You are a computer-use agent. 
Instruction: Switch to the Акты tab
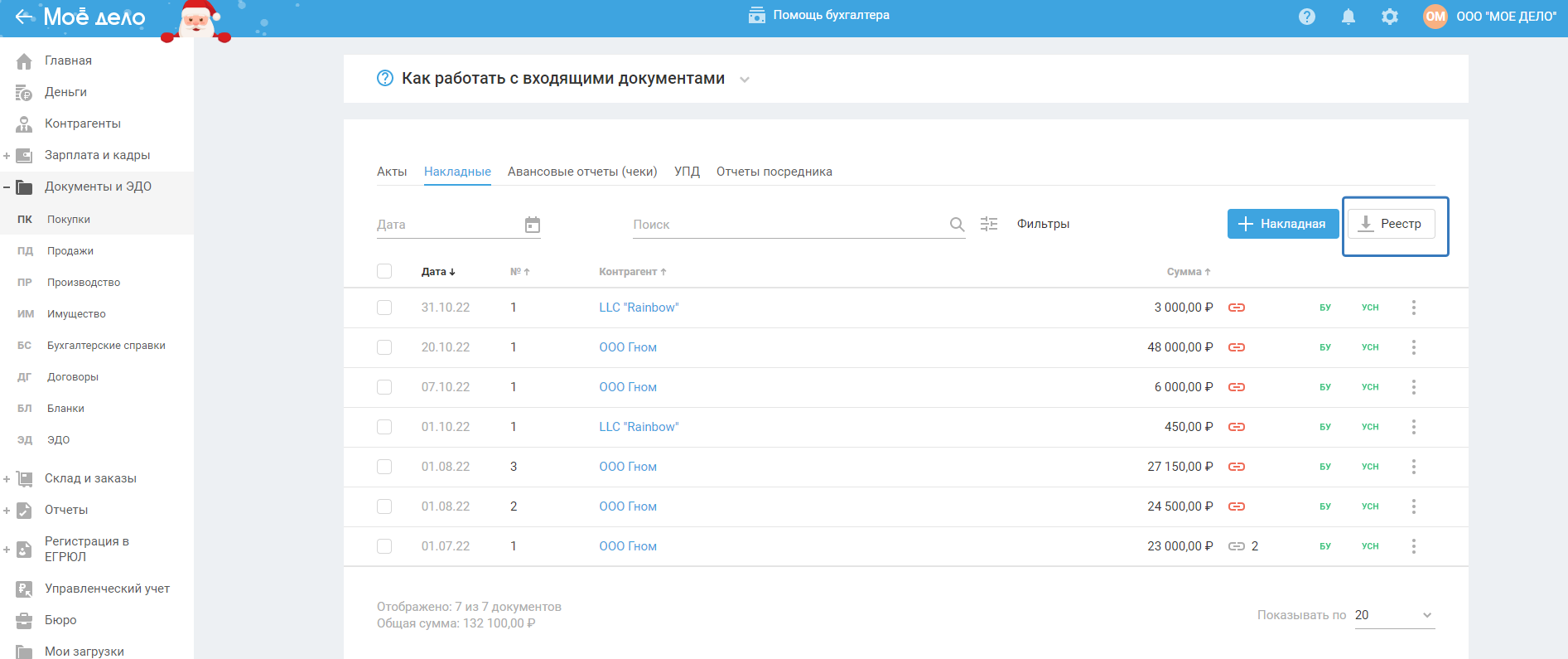tap(392, 172)
